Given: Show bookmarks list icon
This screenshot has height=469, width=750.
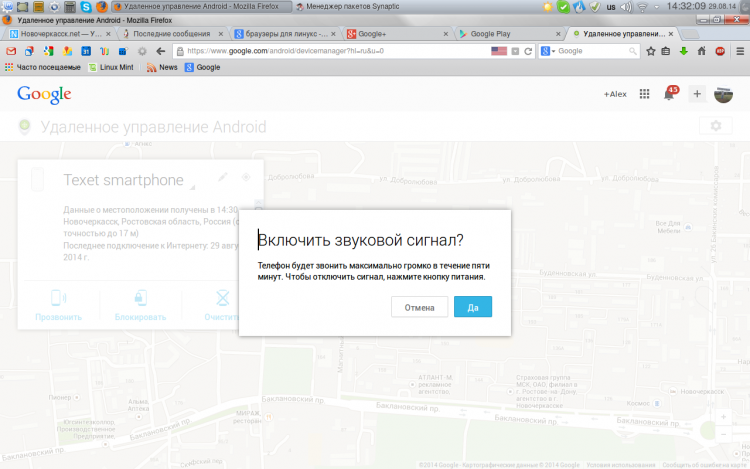Looking at the screenshot, I should (666, 51).
